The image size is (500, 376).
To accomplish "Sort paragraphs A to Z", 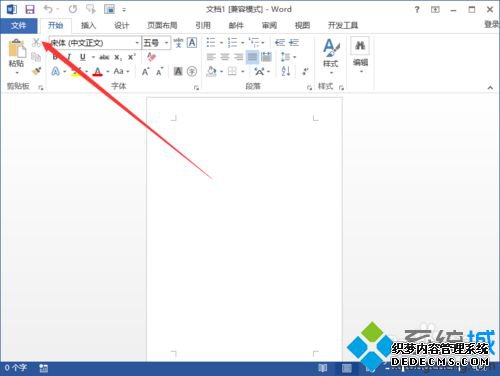I will (x=286, y=71).
